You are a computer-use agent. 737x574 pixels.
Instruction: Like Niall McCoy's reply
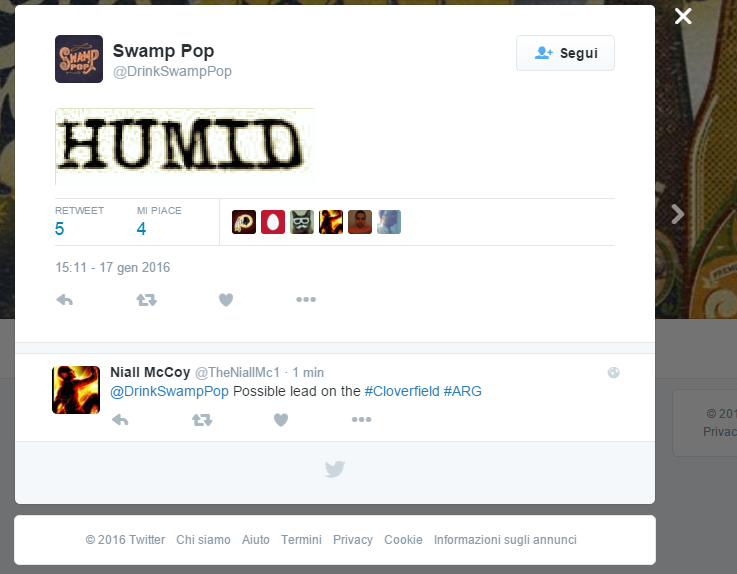pos(281,419)
